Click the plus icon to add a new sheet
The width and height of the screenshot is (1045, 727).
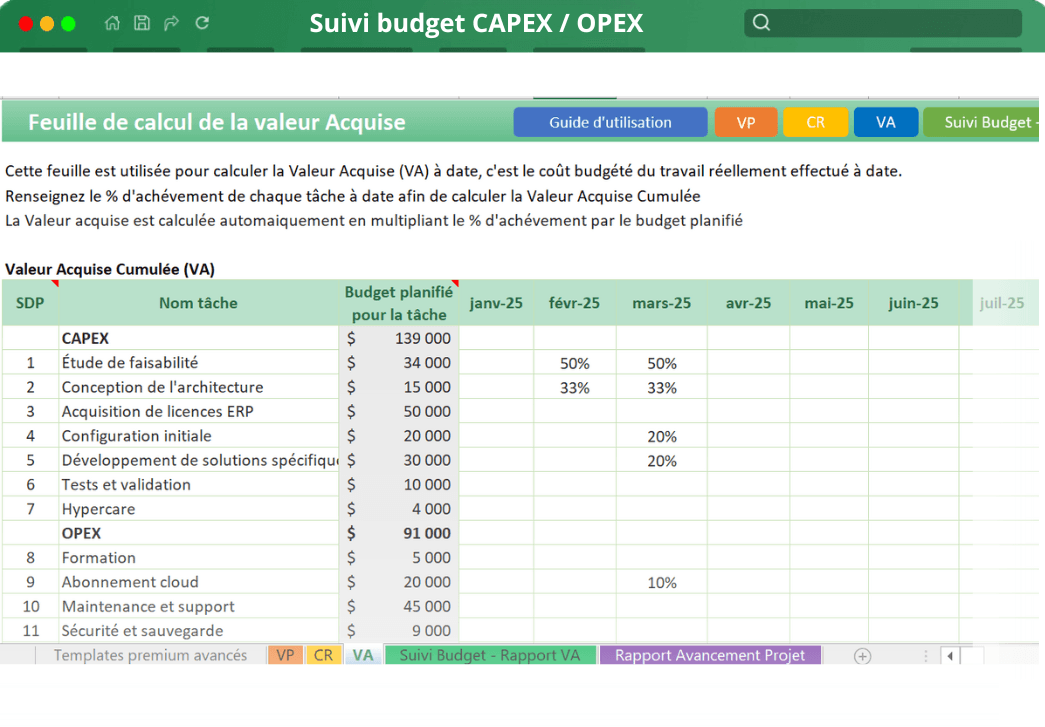click(x=859, y=655)
